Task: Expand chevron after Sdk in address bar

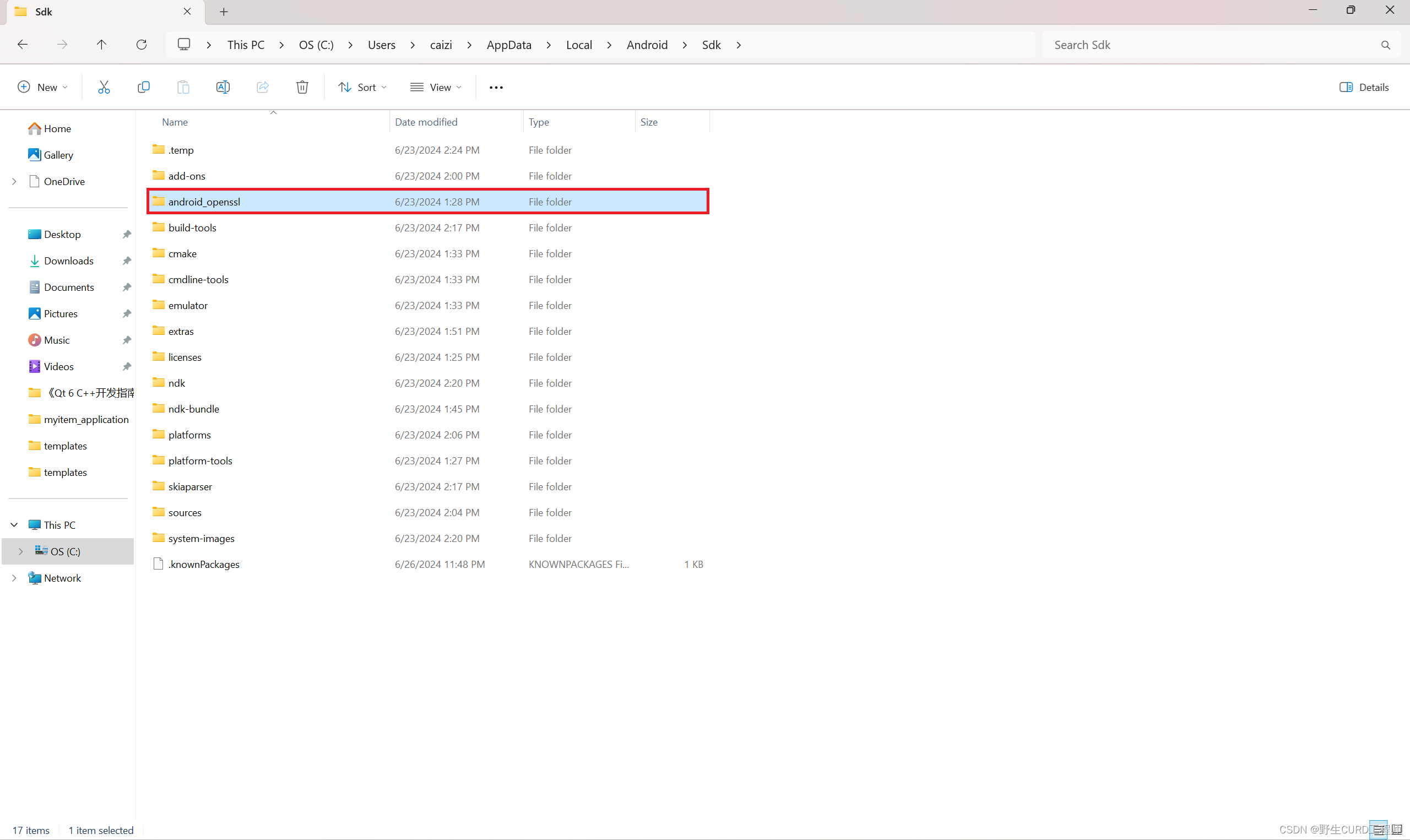Action: [739, 45]
